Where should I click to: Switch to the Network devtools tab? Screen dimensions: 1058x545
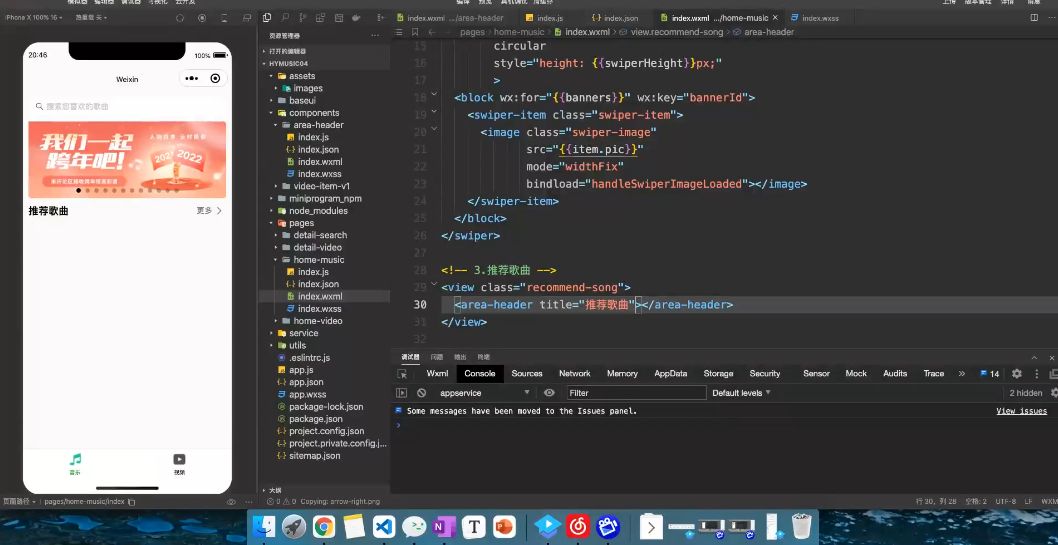point(574,373)
